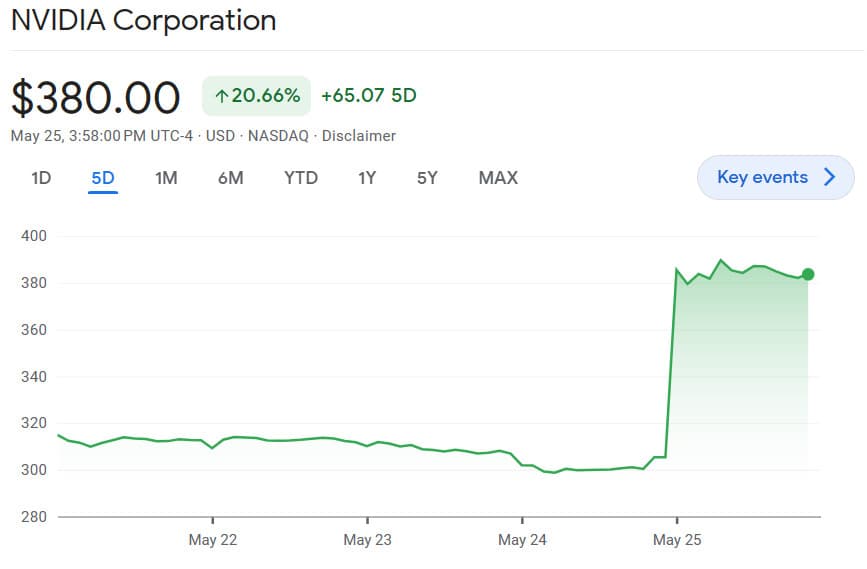Select the YTD range tab
This screenshot has height=569, width=867.
click(300, 178)
